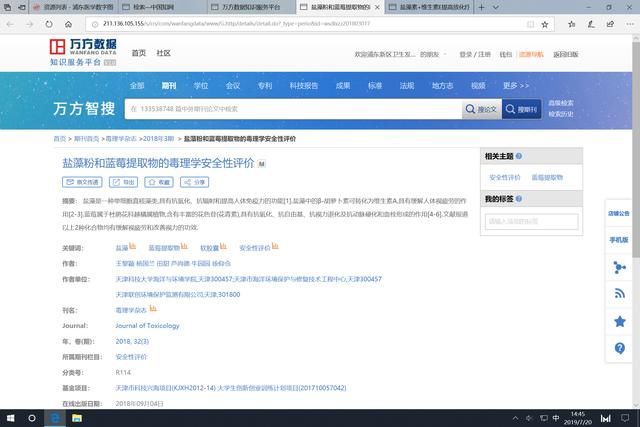Click the Journal of Toxicology link
The width and height of the screenshot is (640, 427).
coord(147,326)
